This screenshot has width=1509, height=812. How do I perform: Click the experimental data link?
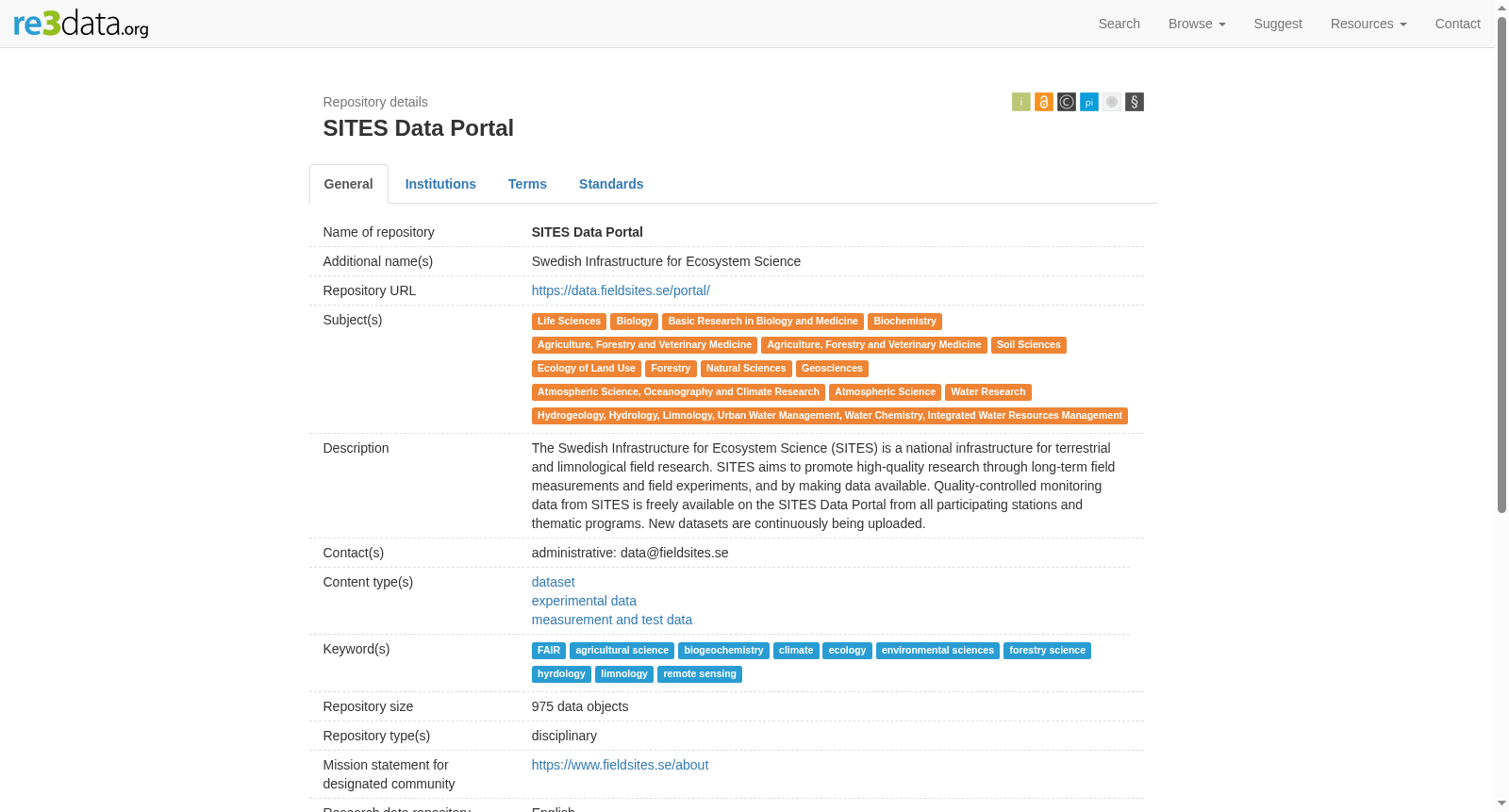click(x=584, y=601)
